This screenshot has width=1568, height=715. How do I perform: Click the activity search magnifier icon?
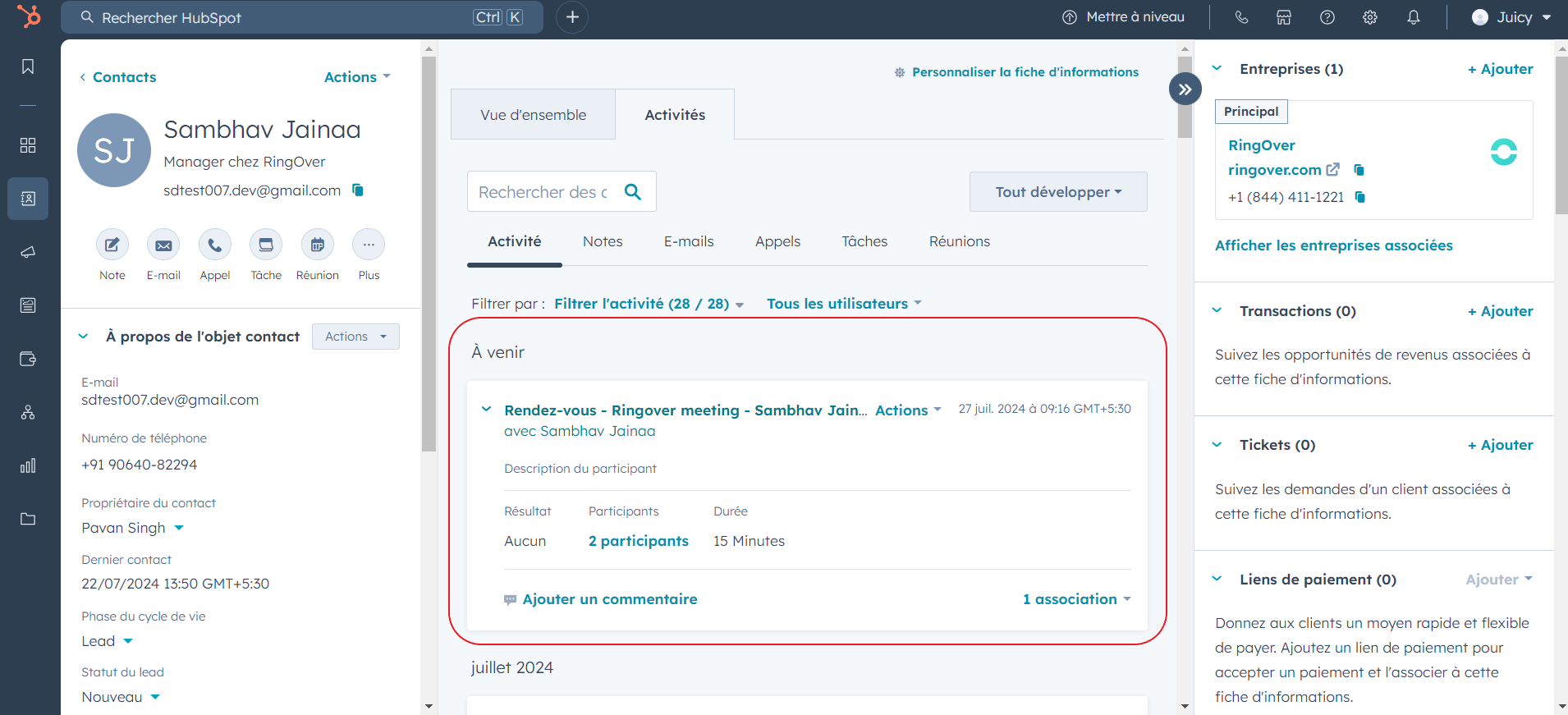pos(633,191)
